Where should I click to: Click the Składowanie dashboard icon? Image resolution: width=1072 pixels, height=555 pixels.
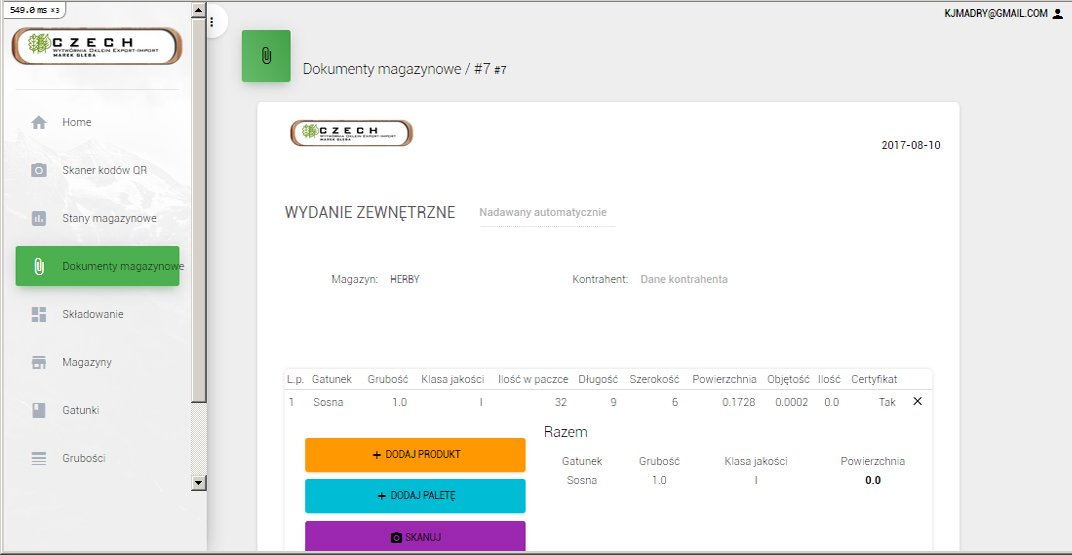tap(39, 314)
